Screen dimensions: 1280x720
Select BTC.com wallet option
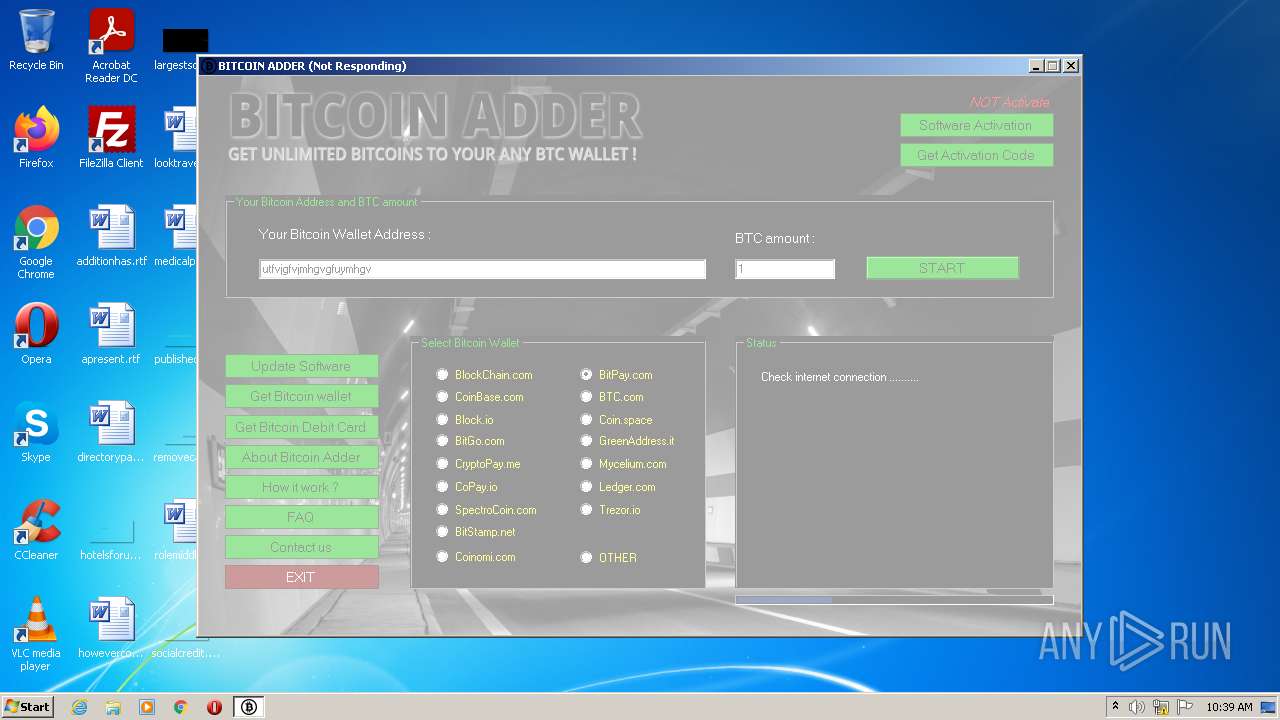[613, 397]
